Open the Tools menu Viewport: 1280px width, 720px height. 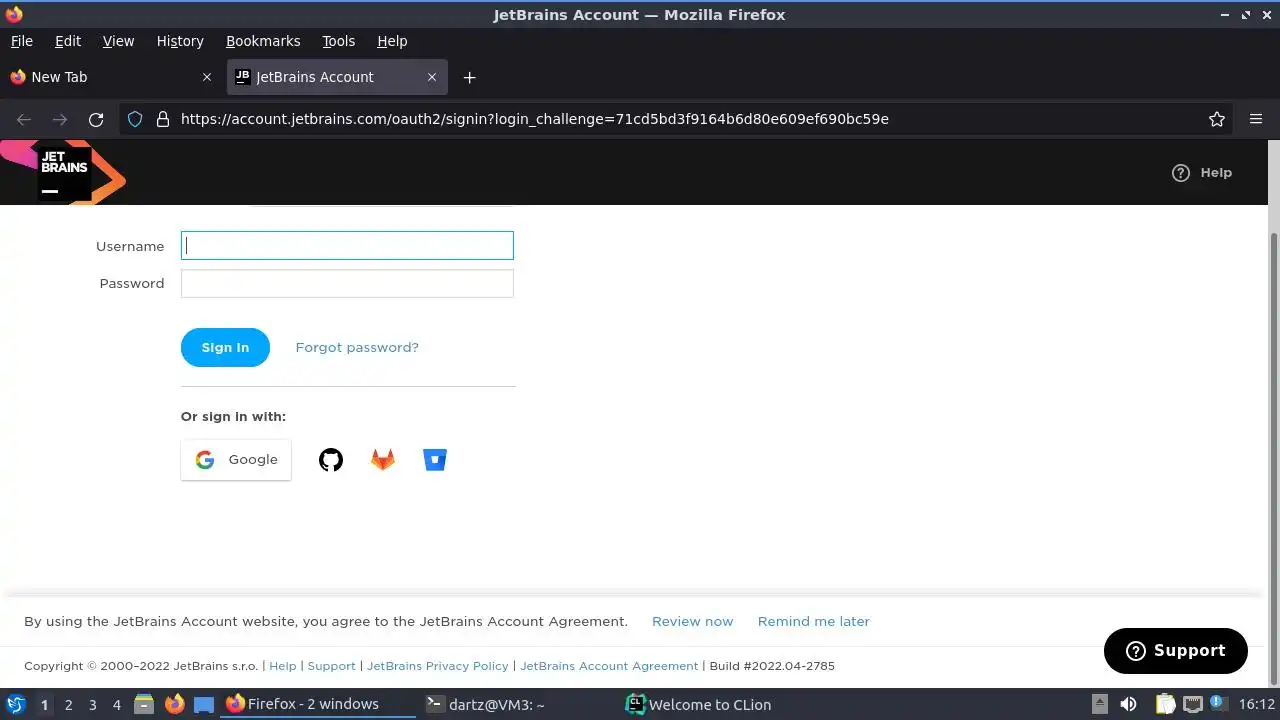pyautogui.click(x=339, y=41)
